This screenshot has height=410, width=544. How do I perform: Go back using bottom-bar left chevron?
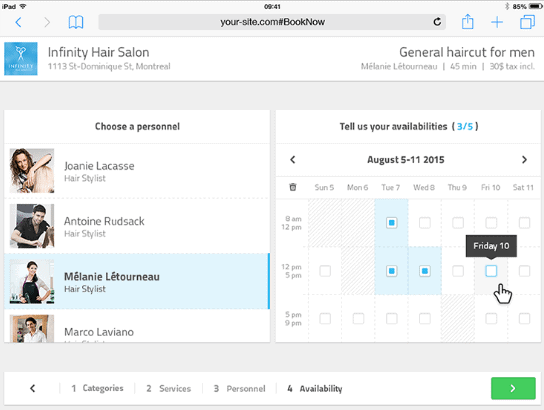33,388
